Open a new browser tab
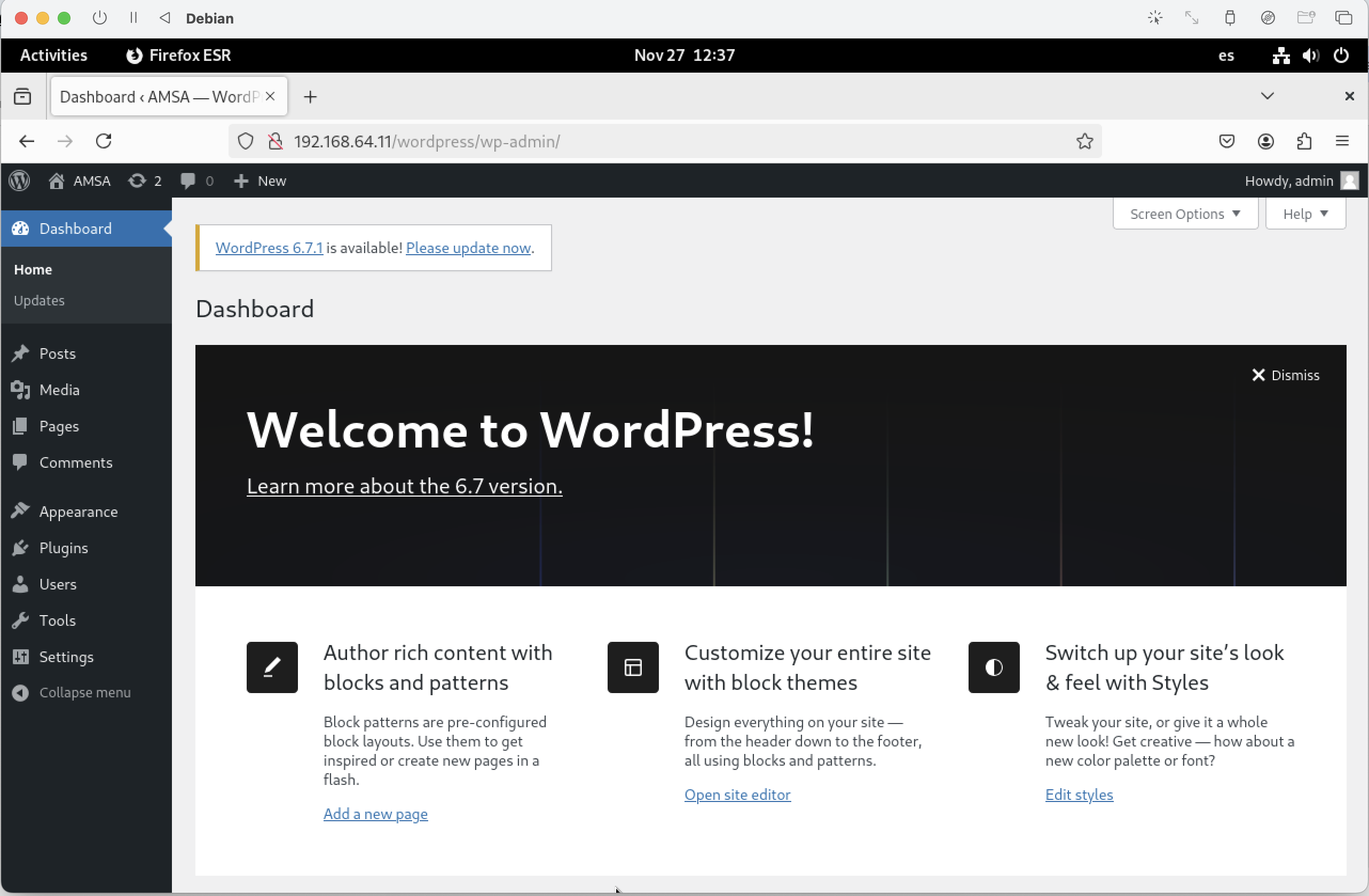This screenshot has height=896, width=1369. (x=310, y=97)
